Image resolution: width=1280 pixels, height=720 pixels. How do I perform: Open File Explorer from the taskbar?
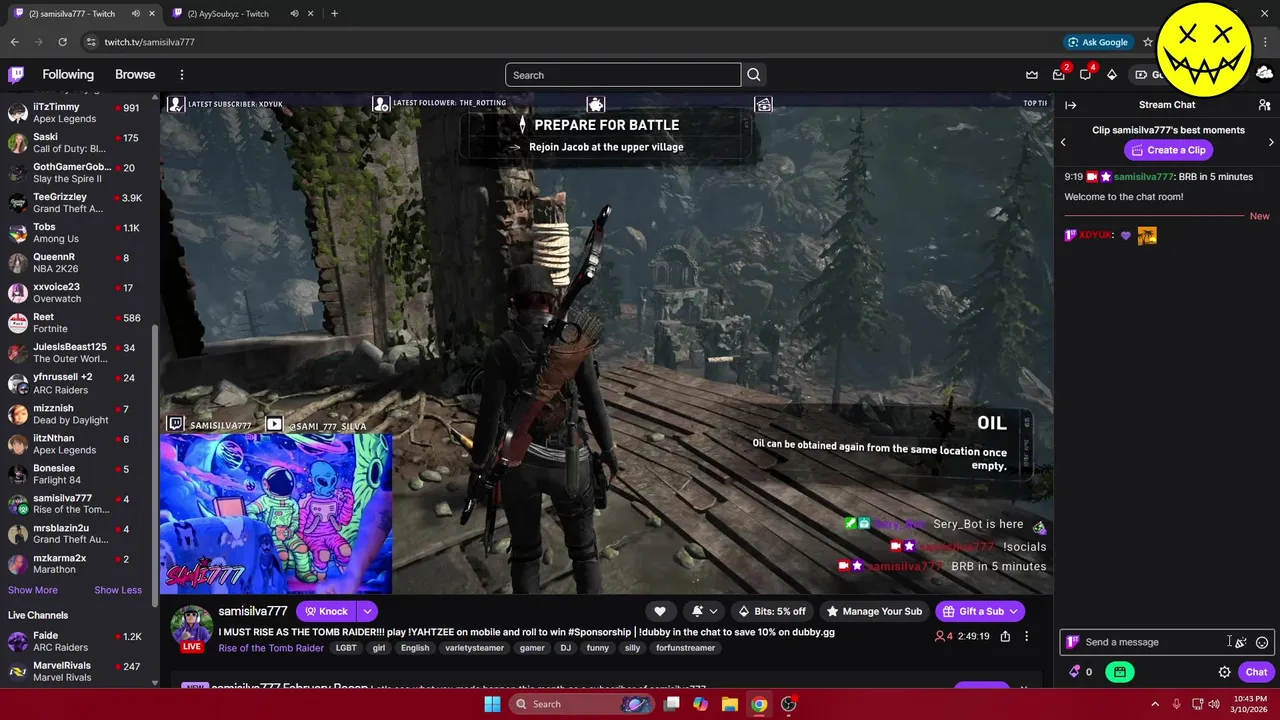[729, 704]
